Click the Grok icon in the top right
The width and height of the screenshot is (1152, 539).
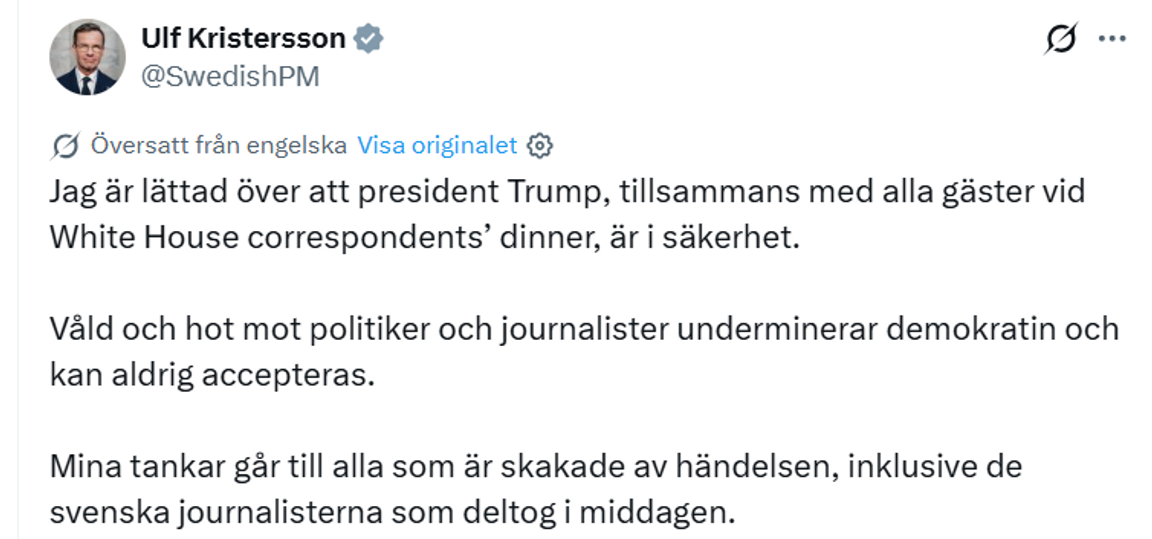1061,39
